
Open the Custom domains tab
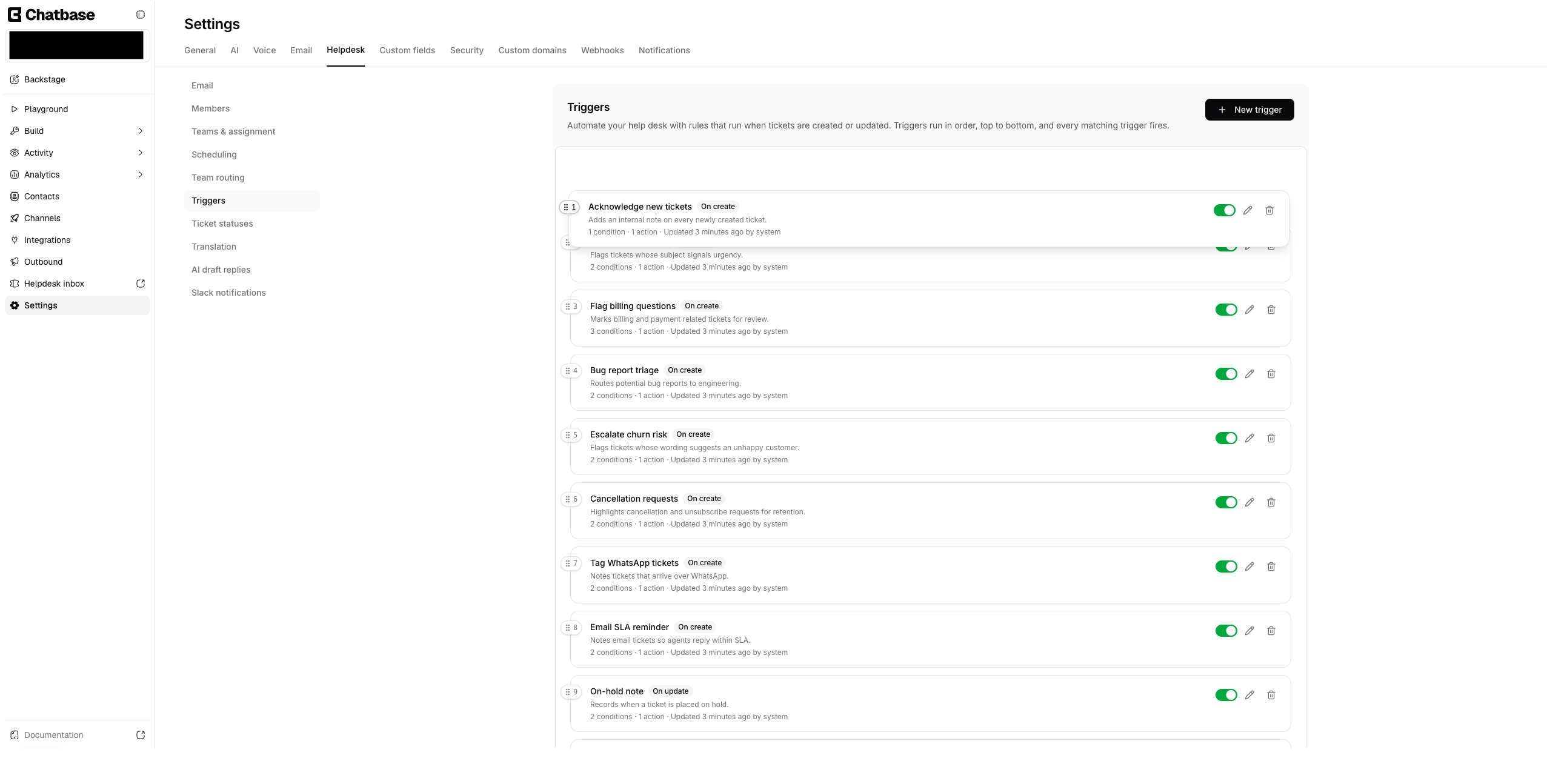coord(532,50)
